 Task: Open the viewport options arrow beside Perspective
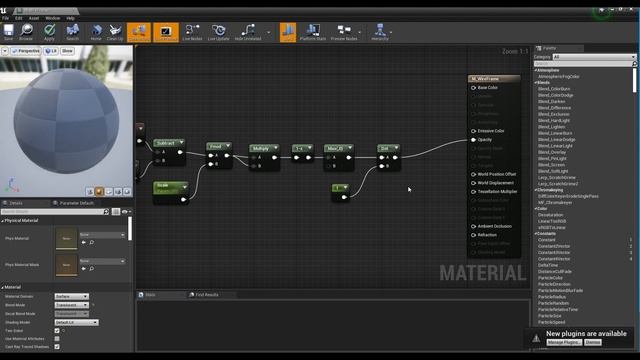(5, 51)
